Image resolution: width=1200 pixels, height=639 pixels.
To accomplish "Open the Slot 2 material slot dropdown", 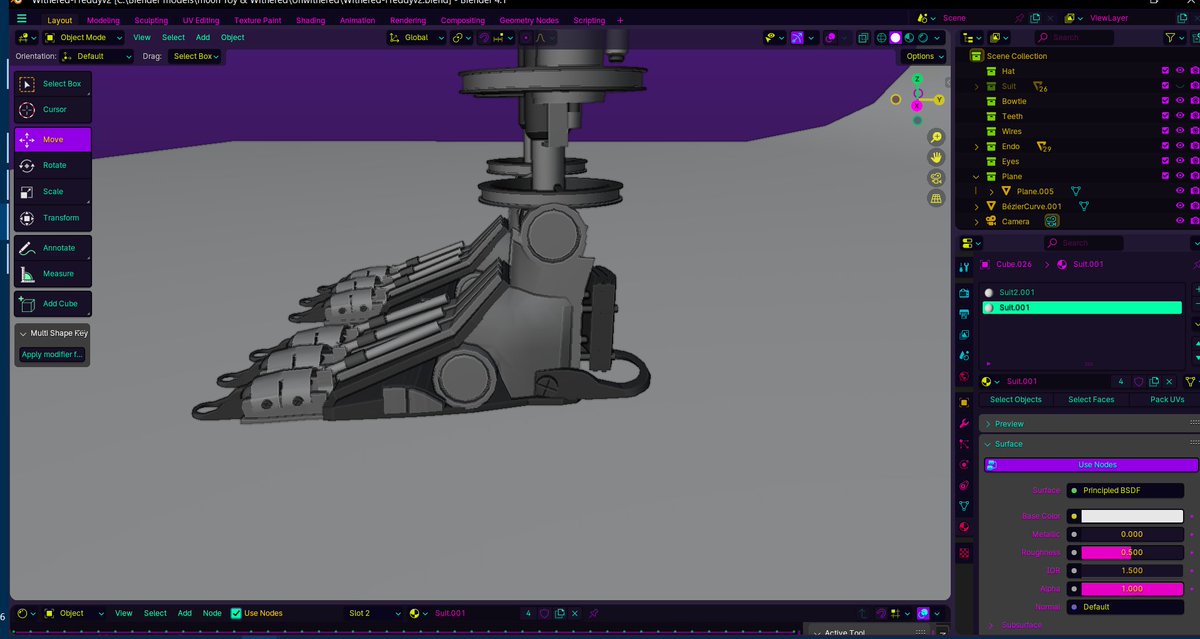I will tap(373, 613).
